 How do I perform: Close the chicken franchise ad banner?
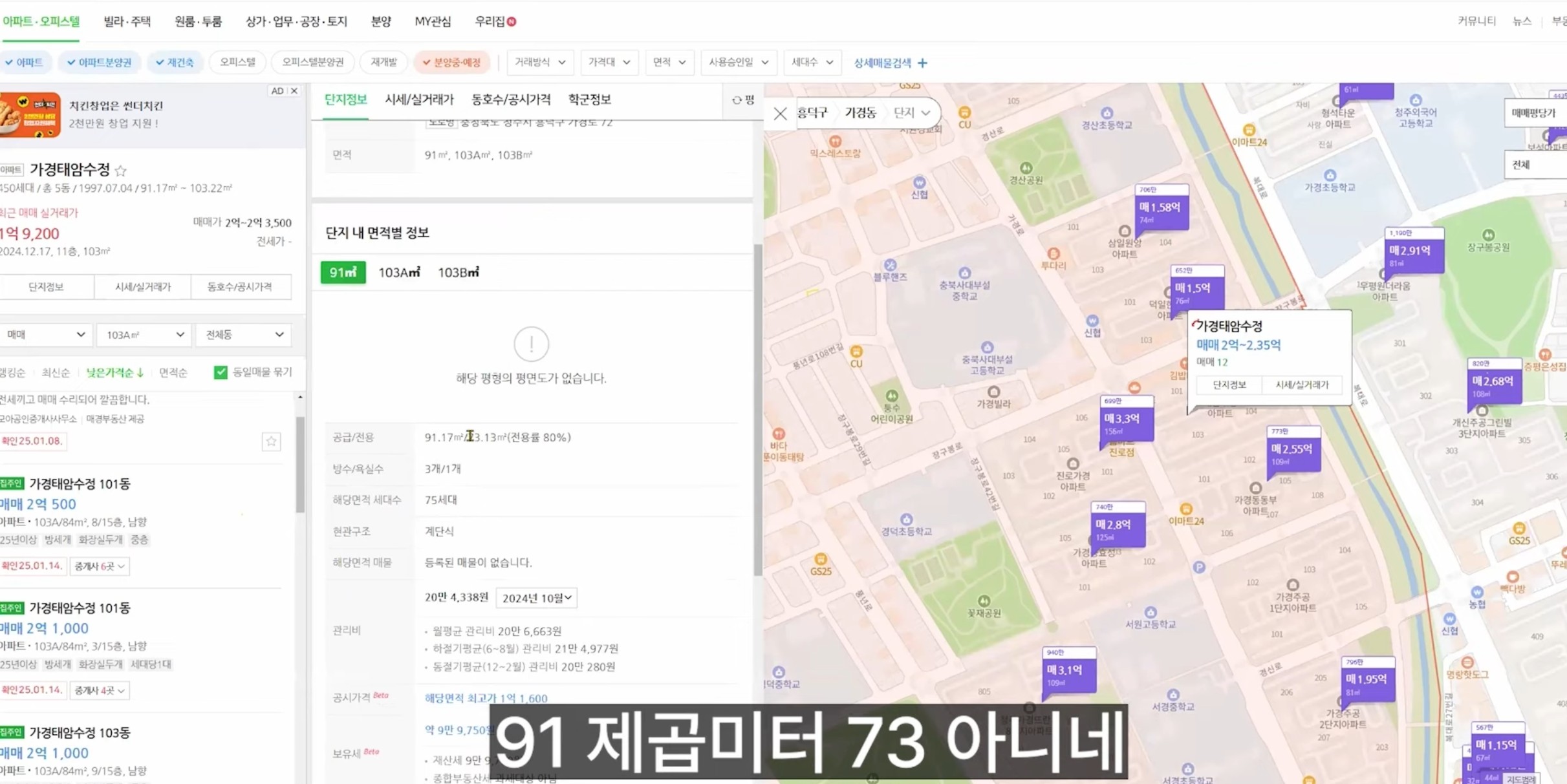[294, 91]
